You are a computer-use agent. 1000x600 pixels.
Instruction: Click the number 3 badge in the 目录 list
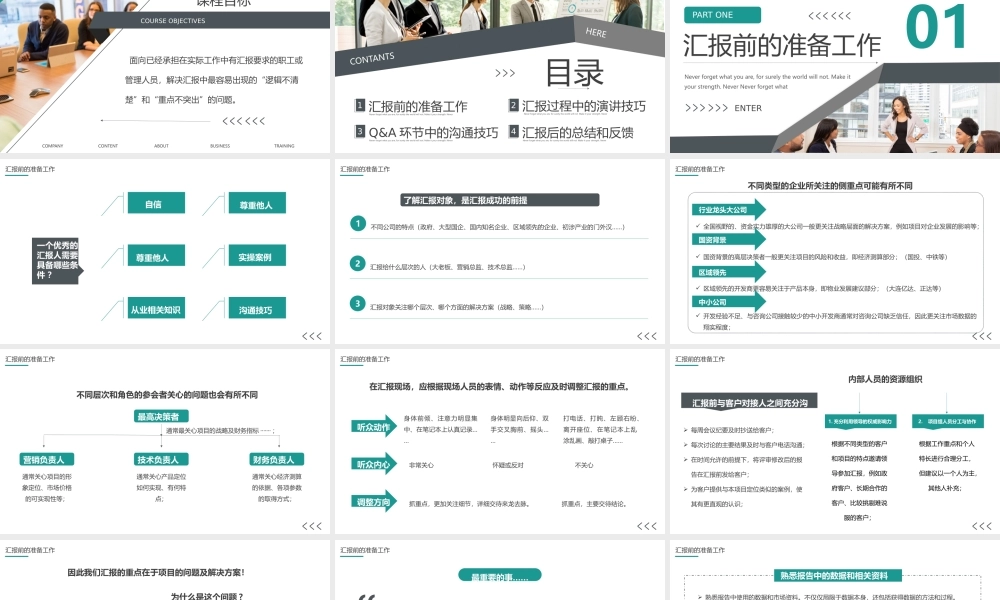(360, 131)
